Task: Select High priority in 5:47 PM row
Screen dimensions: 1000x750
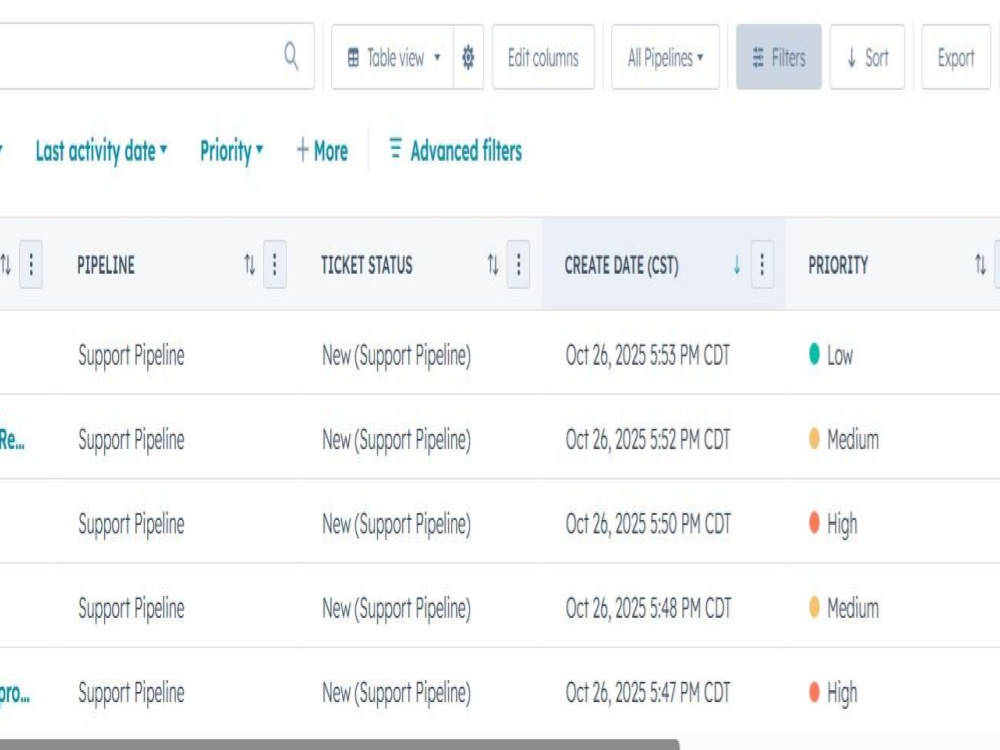Action: 832,692
